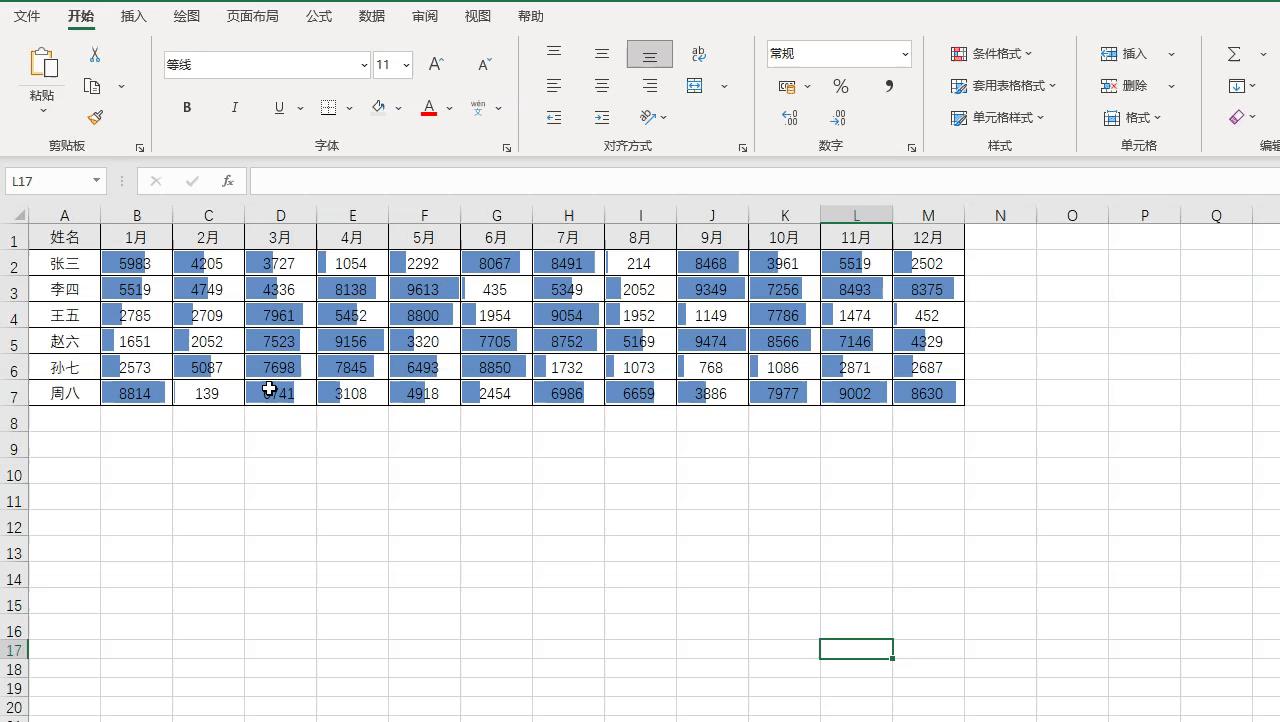Click the wrap text icon
The width and height of the screenshot is (1280, 722).
coord(698,53)
